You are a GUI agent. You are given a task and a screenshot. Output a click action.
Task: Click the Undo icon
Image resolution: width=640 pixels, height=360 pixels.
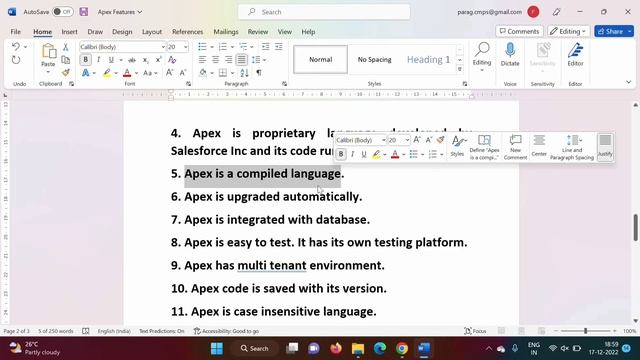pyautogui.click(x=16, y=47)
